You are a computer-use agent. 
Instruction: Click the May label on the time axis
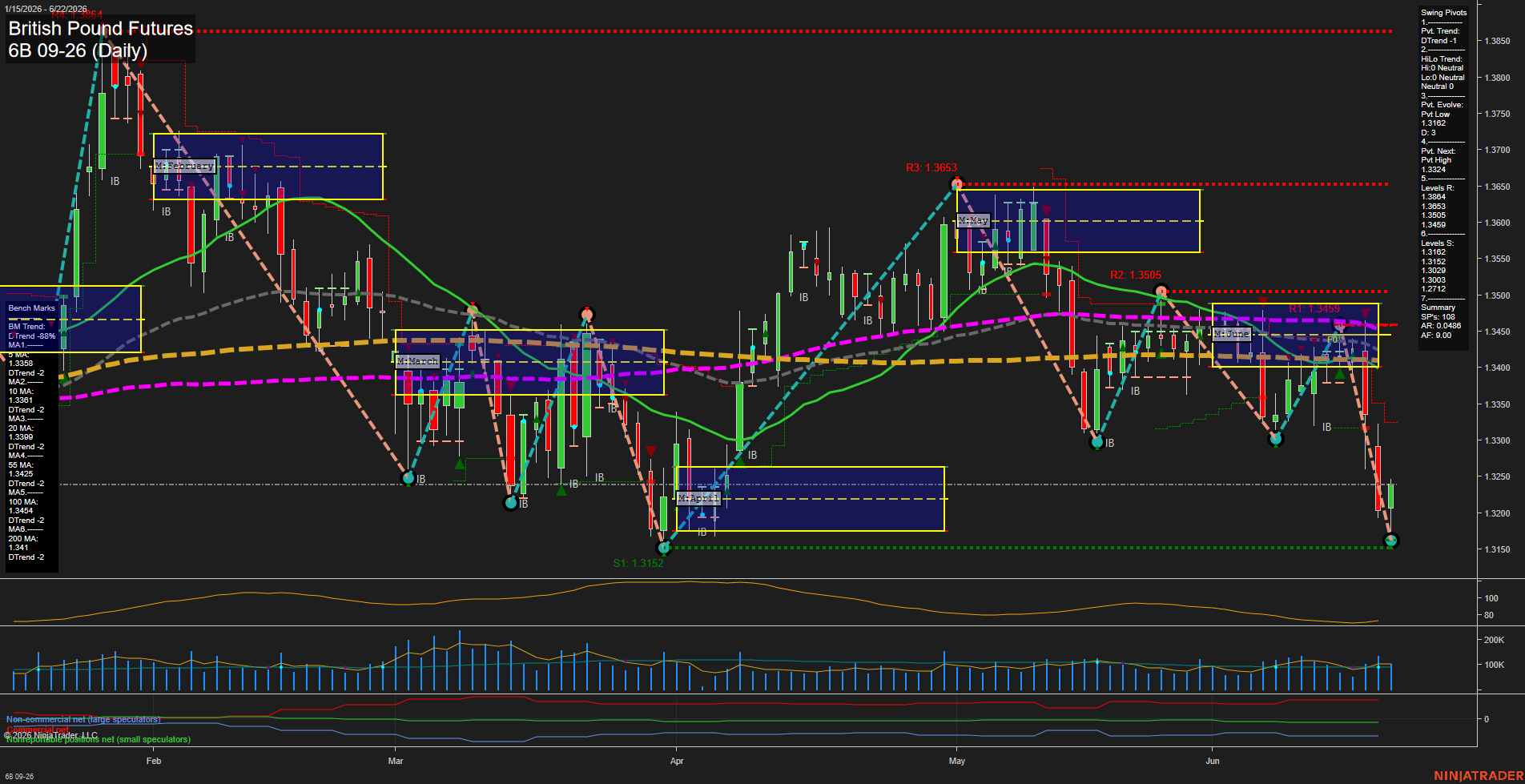957,761
